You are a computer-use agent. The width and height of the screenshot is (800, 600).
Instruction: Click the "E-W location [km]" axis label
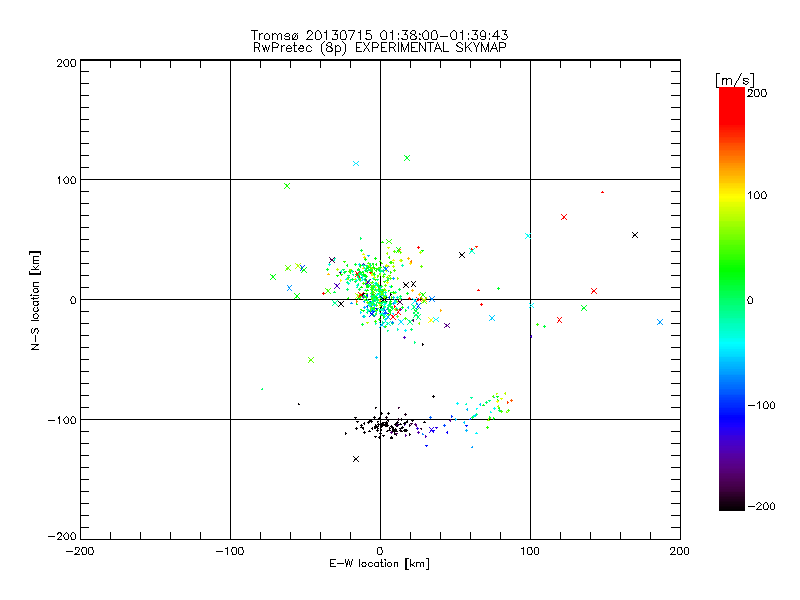[x=379, y=564]
